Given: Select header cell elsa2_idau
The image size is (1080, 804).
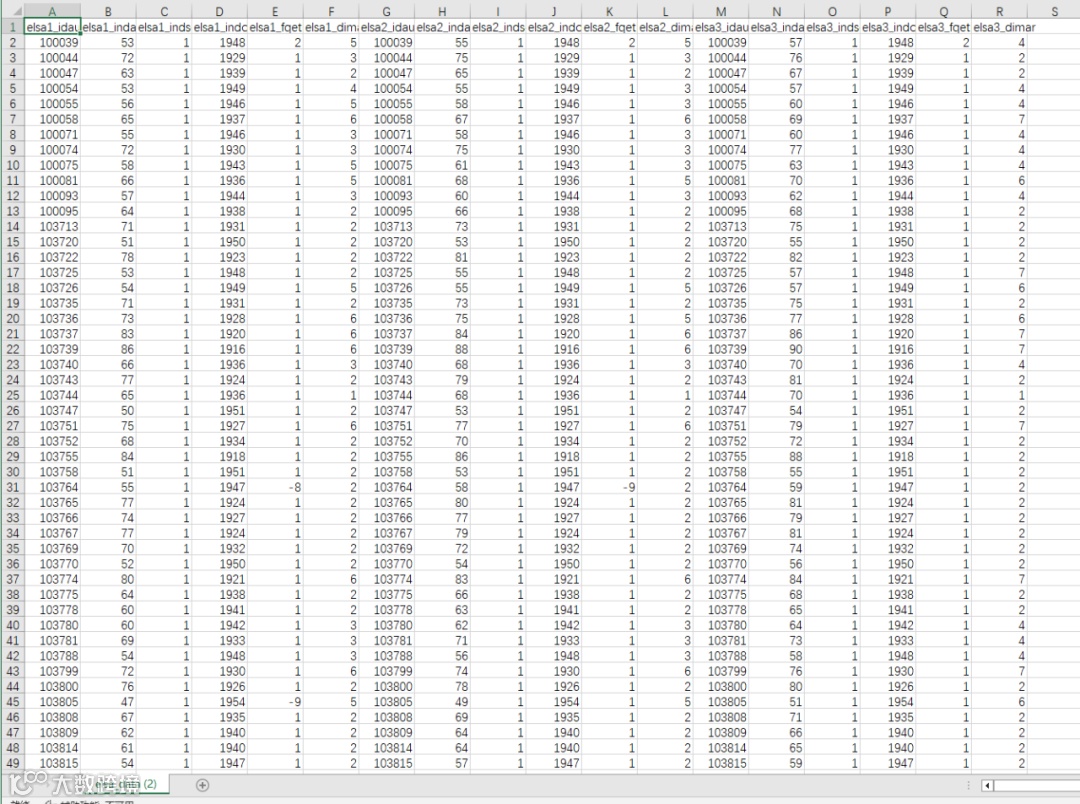Looking at the screenshot, I should pyautogui.click(x=387, y=27).
